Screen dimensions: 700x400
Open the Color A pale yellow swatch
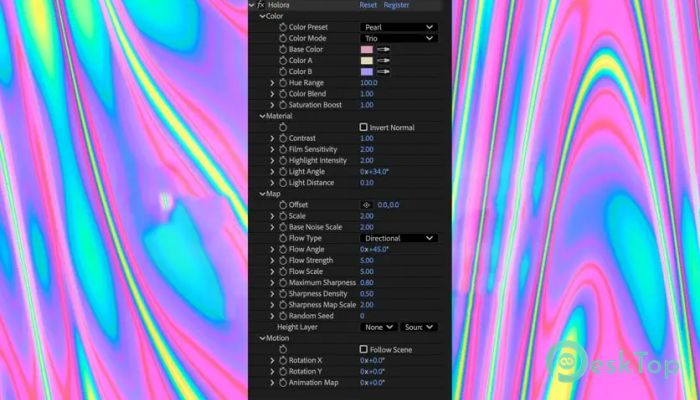pyautogui.click(x=367, y=61)
